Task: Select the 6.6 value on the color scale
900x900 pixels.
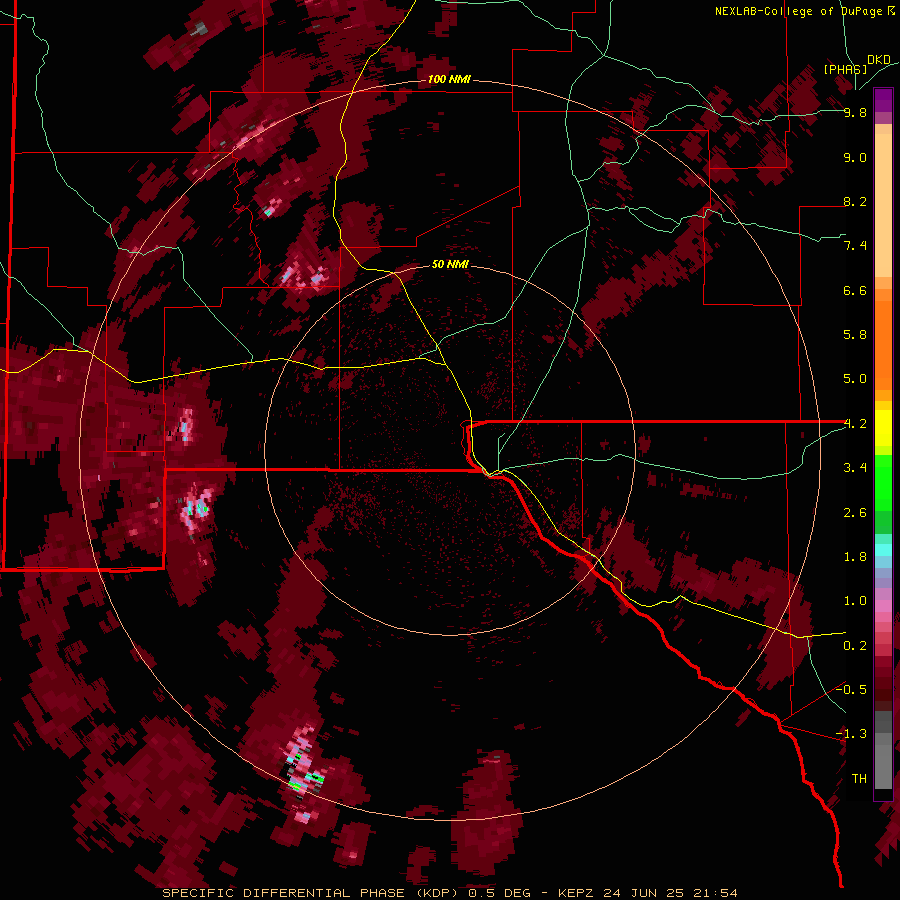Action: [x=855, y=290]
